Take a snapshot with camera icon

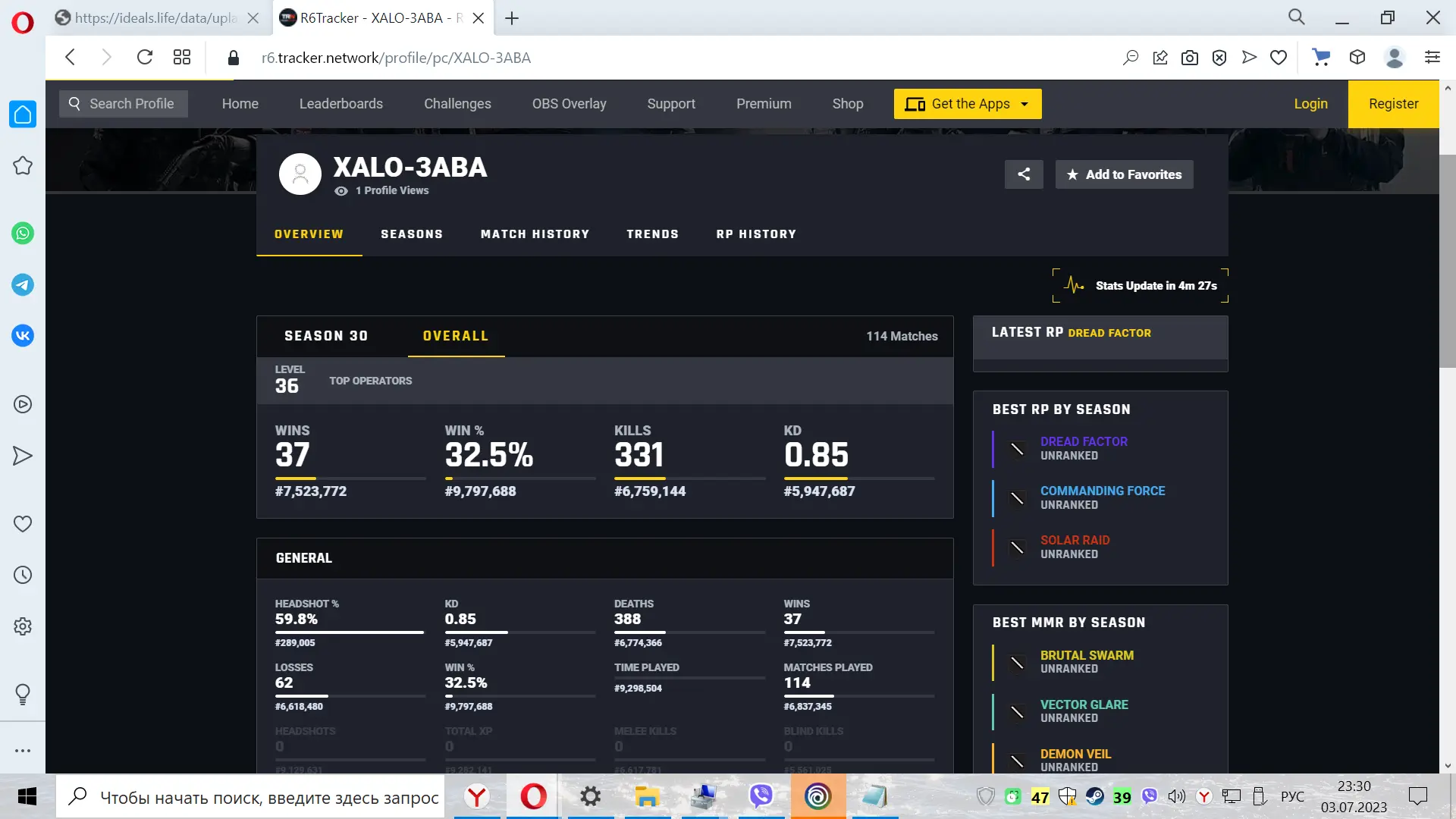coord(1190,58)
